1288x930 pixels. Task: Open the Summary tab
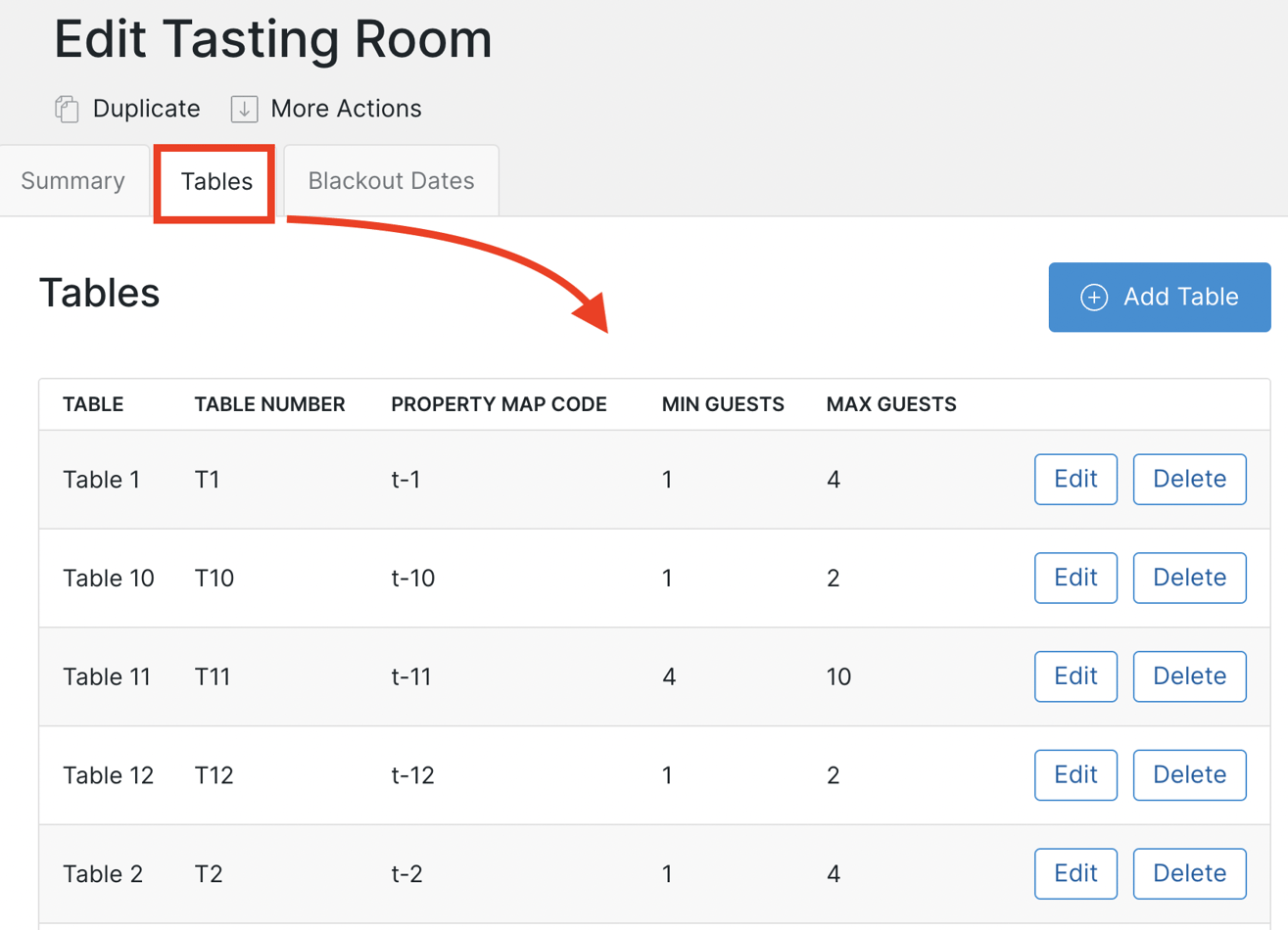point(73,181)
